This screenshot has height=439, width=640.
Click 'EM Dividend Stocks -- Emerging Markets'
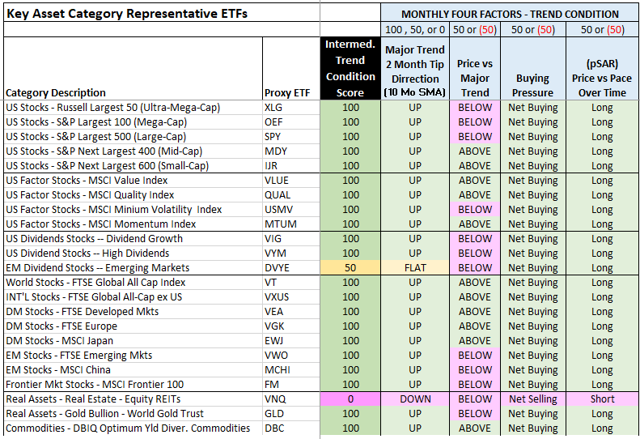(x=98, y=268)
